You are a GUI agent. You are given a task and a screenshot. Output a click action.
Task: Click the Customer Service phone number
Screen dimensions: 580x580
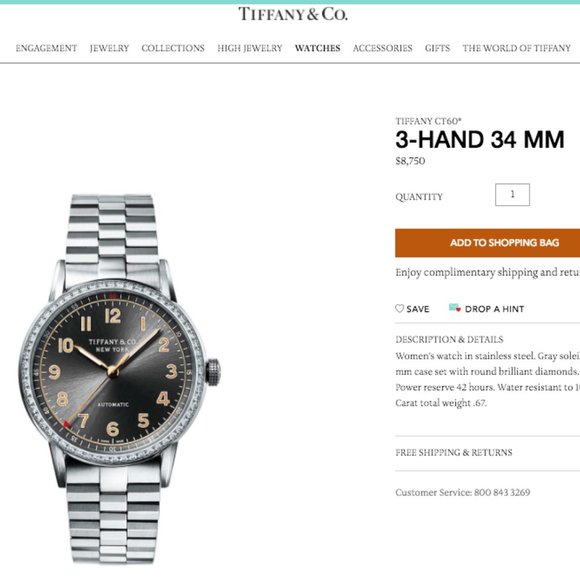502,492
